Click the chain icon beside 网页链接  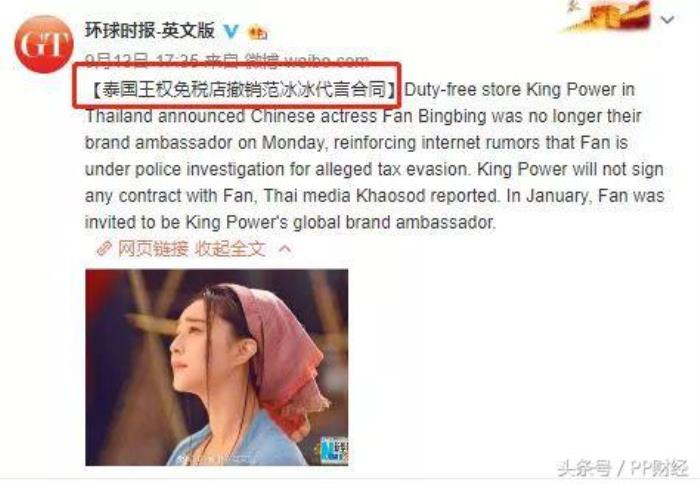click(104, 249)
